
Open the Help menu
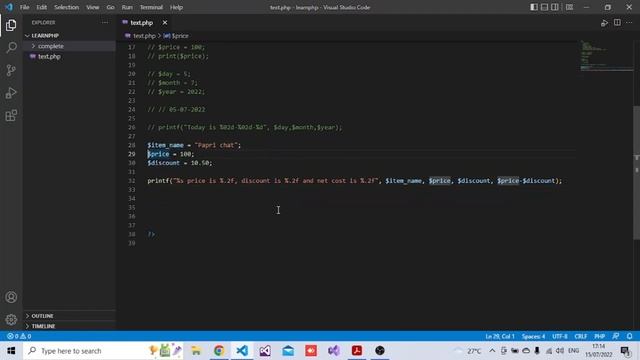tap(176, 7)
